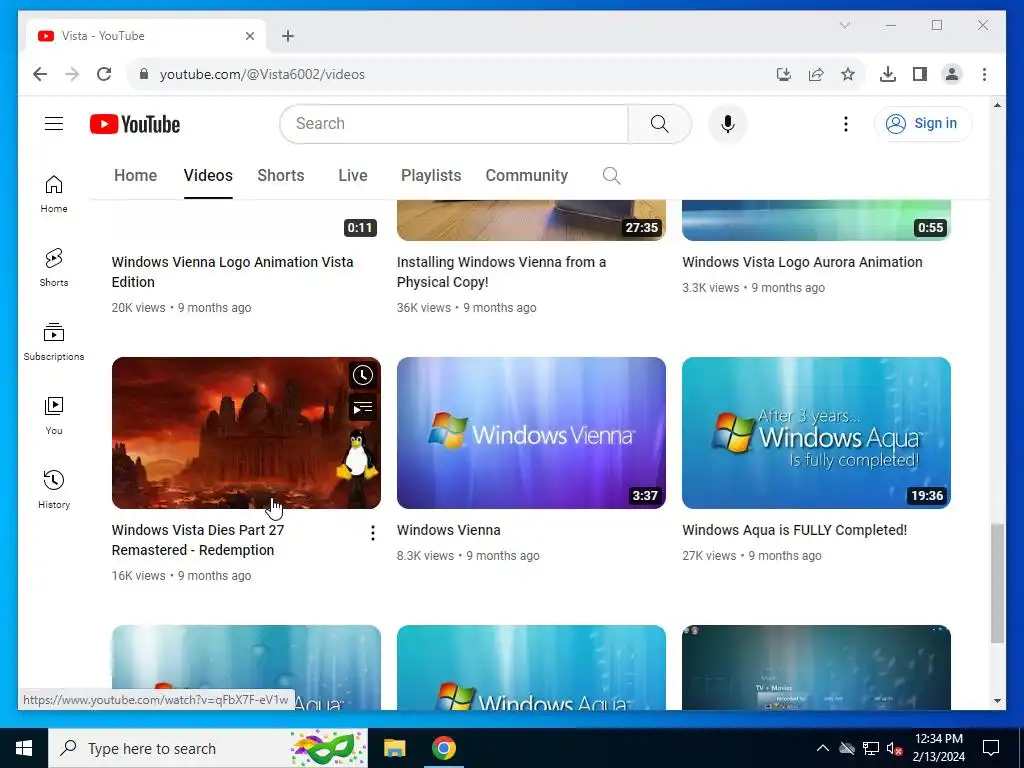
Task: Activate voice search microphone
Action: 728,123
